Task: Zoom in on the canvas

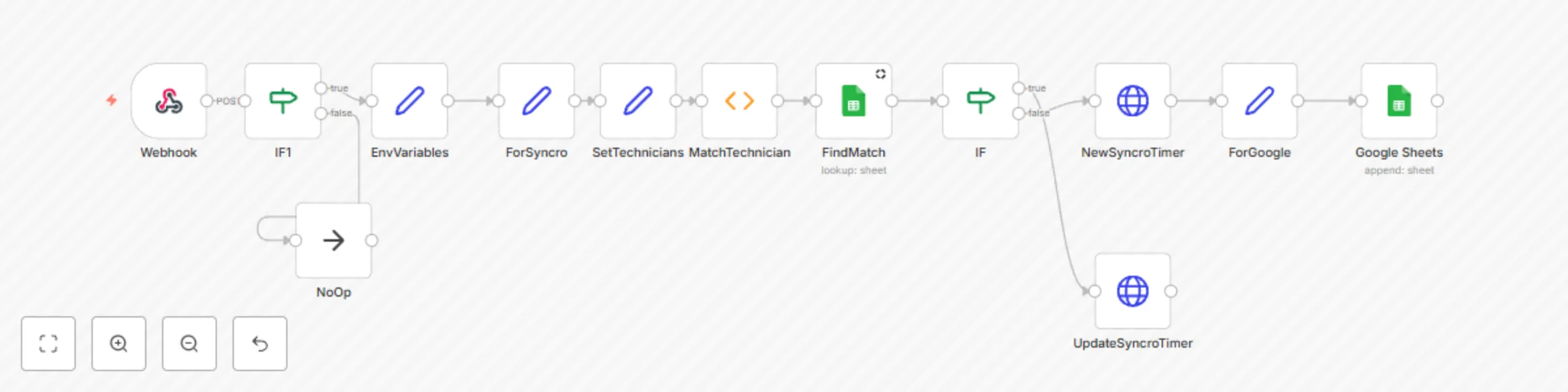Action: pyautogui.click(x=118, y=344)
